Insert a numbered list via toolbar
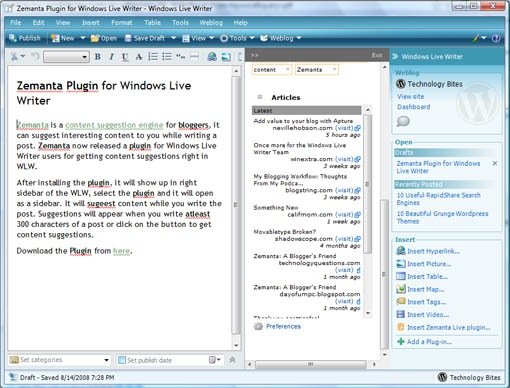The width and height of the screenshot is (510, 388). [153, 56]
